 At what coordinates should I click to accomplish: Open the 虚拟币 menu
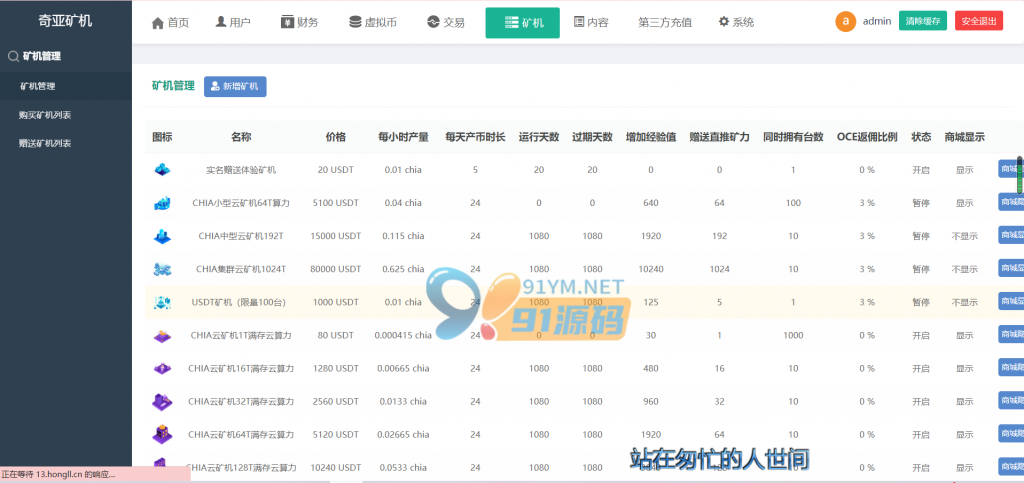pos(373,22)
